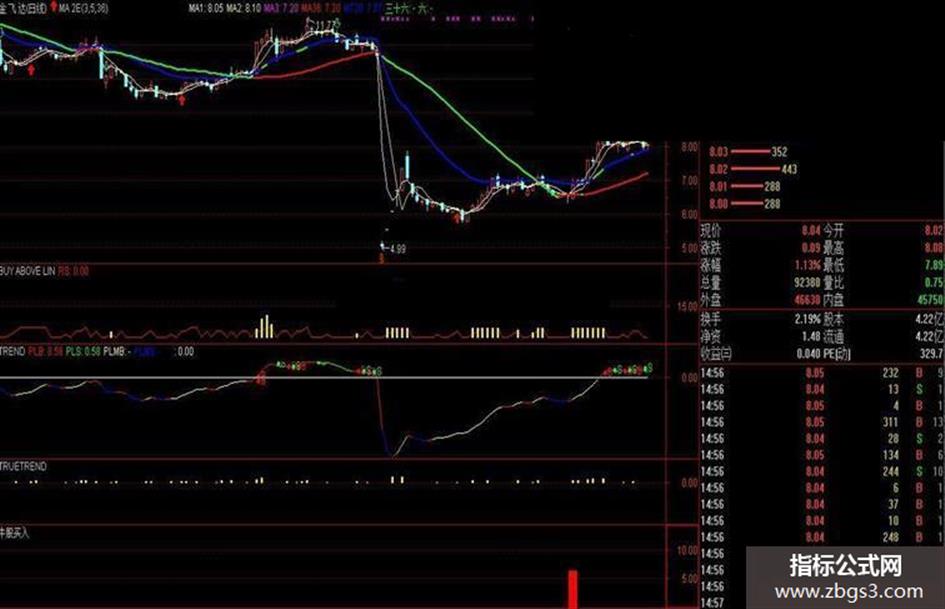Image resolution: width=945 pixels, height=609 pixels.
Task: Click the 现价 current price value 8.04
Action: tap(811, 230)
